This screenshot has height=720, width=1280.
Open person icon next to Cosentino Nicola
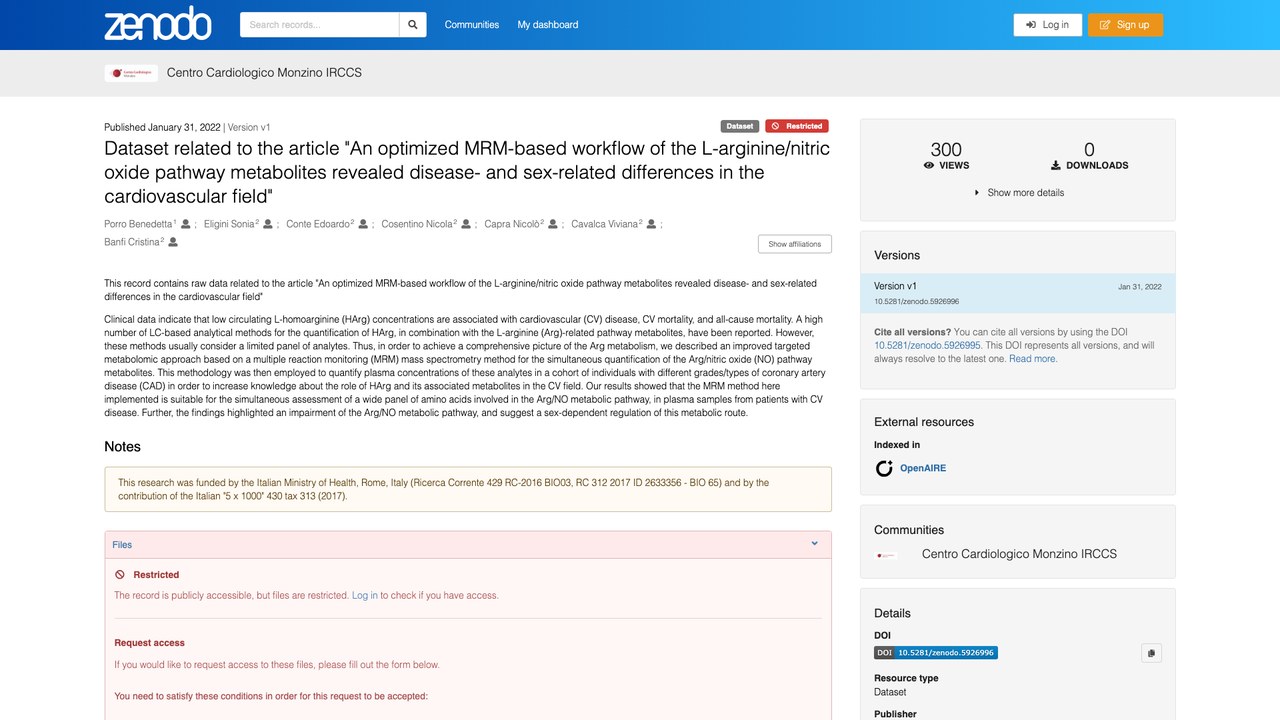coord(466,224)
